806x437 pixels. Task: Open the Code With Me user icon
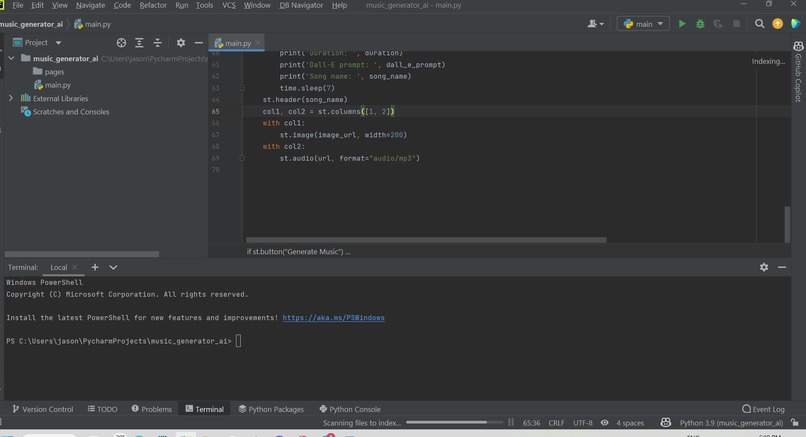tap(592, 24)
